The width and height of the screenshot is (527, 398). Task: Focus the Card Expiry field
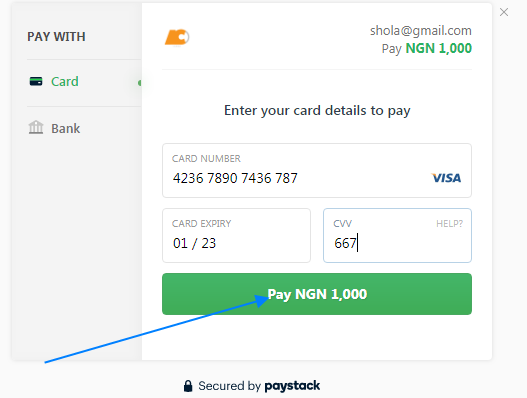coord(236,235)
